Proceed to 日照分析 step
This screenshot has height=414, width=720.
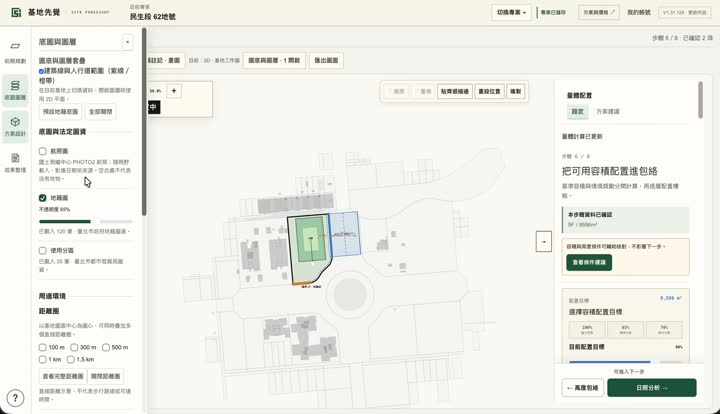pos(652,388)
